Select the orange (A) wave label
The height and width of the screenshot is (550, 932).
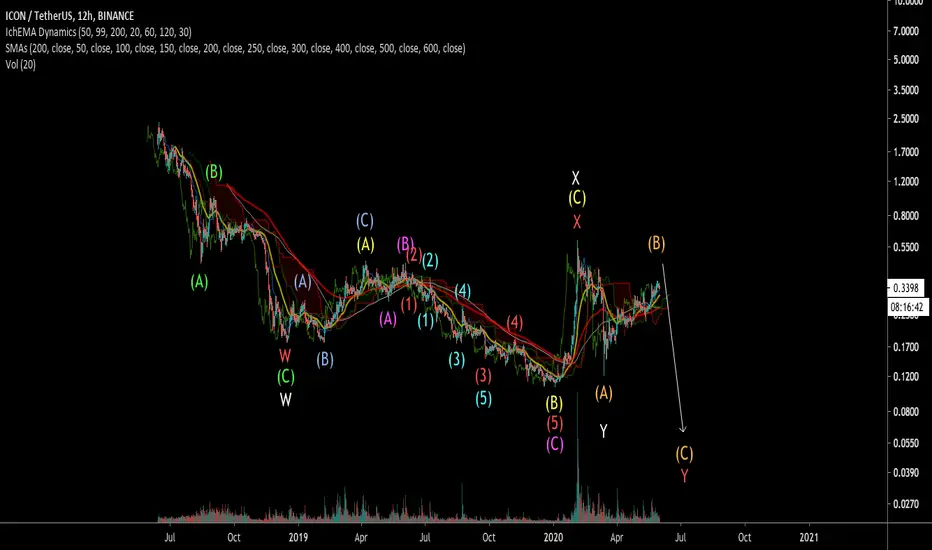pos(604,393)
